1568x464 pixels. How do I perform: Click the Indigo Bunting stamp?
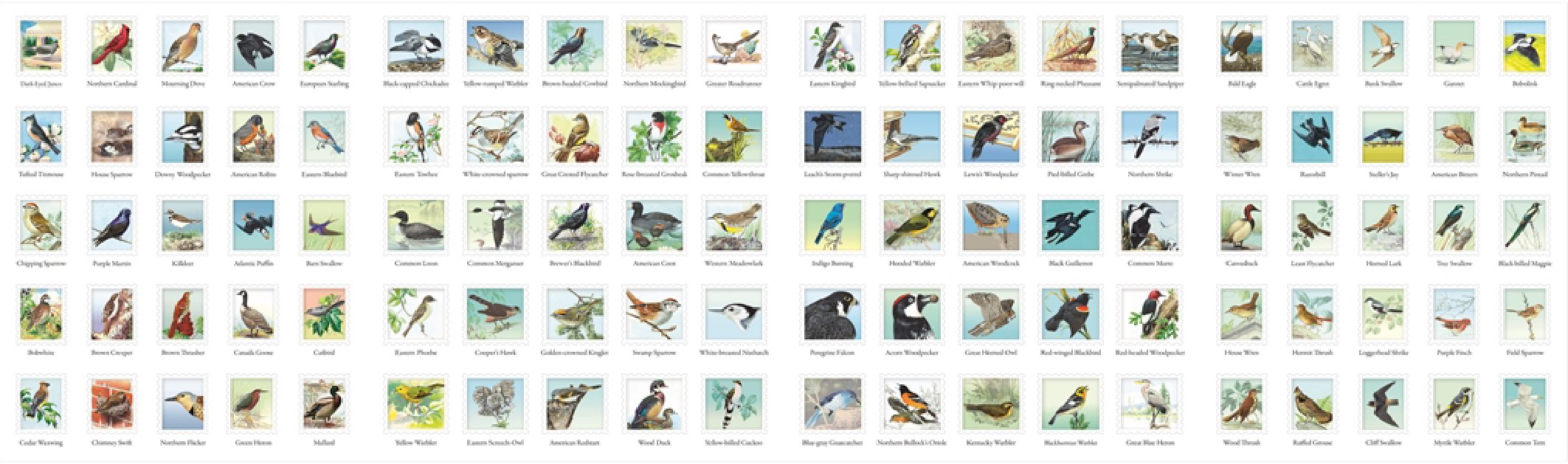832,225
